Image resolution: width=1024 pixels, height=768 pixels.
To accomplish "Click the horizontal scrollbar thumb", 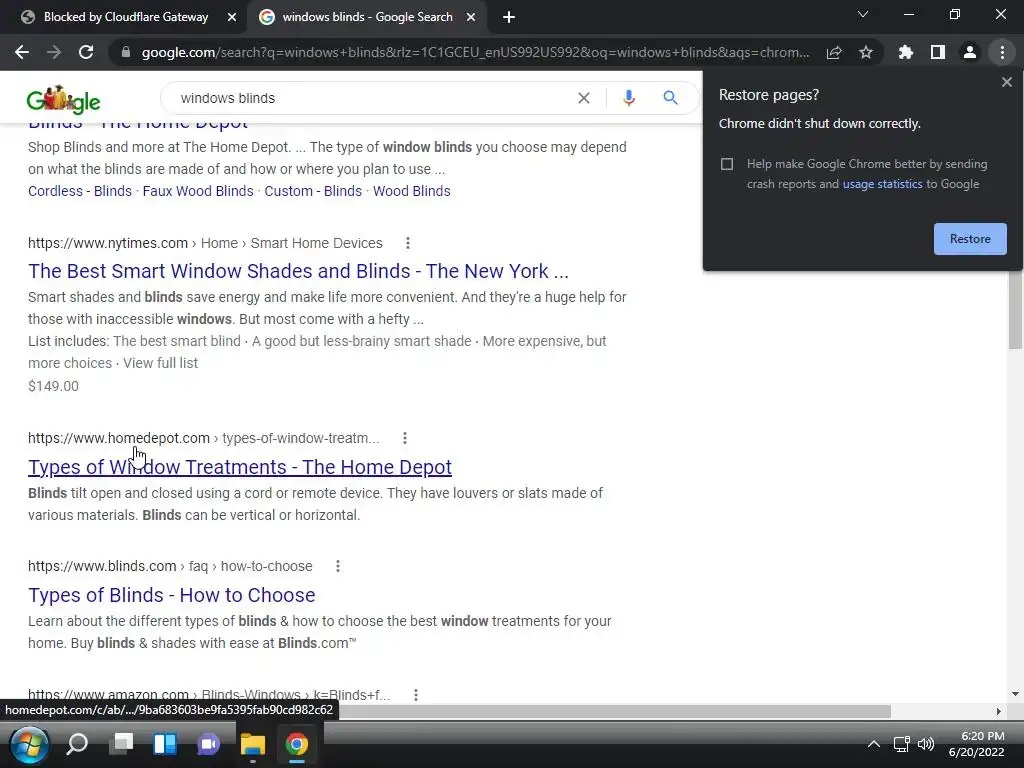I will (614, 711).
